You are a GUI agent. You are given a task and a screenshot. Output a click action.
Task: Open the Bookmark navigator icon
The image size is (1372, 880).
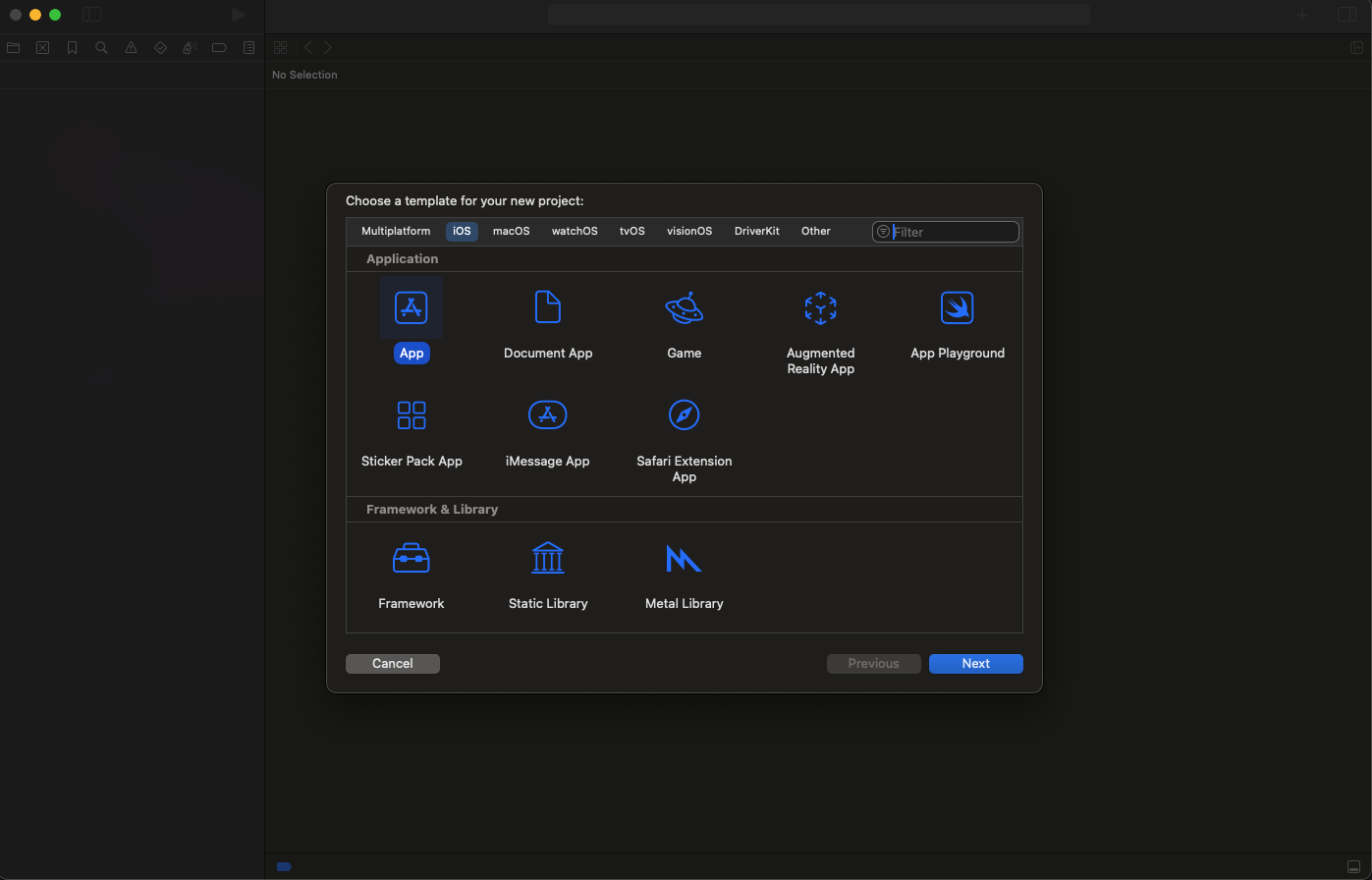tap(72, 47)
